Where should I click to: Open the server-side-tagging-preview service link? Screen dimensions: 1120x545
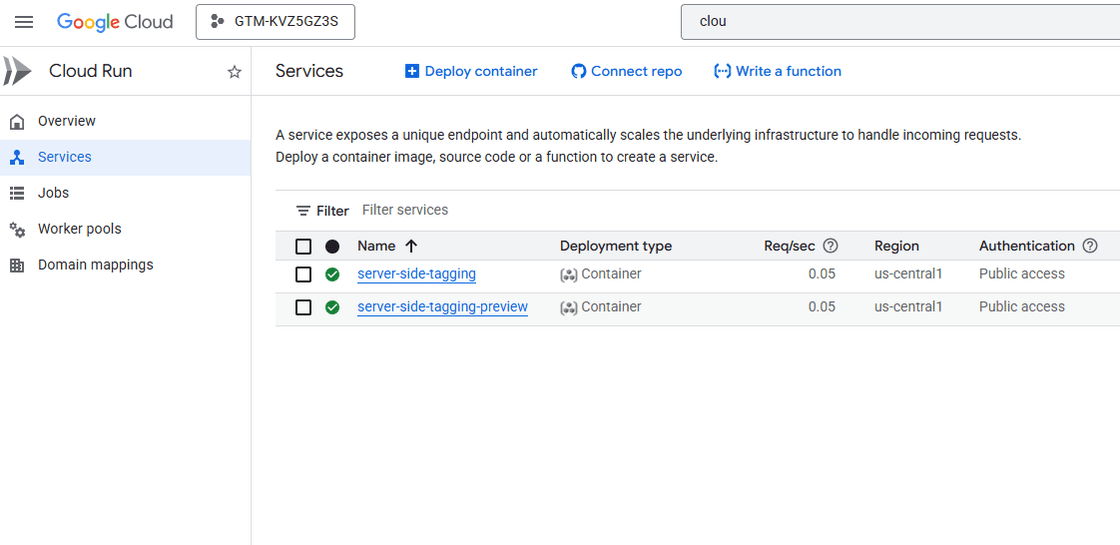[442, 307]
